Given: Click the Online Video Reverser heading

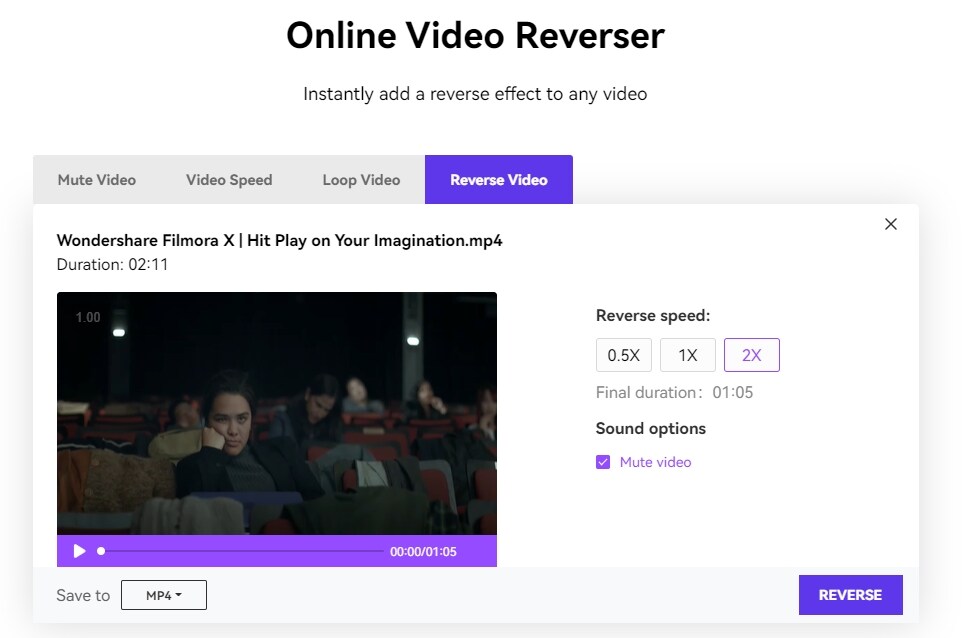Looking at the screenshot, I should point(475,35).
